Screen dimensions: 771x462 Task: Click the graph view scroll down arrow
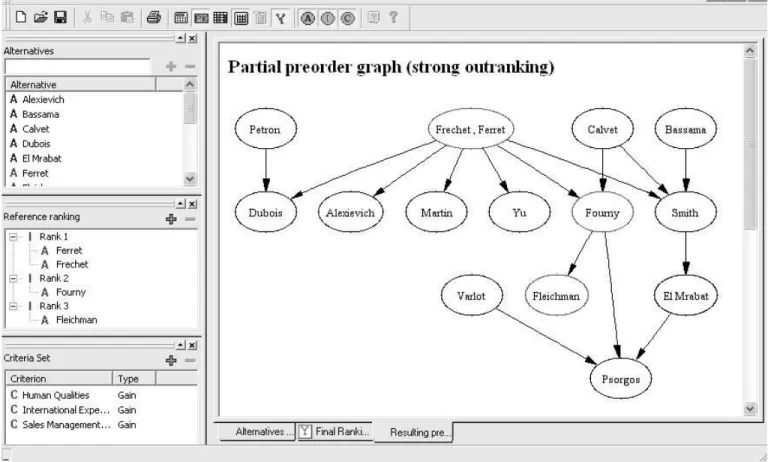[750, 408]
